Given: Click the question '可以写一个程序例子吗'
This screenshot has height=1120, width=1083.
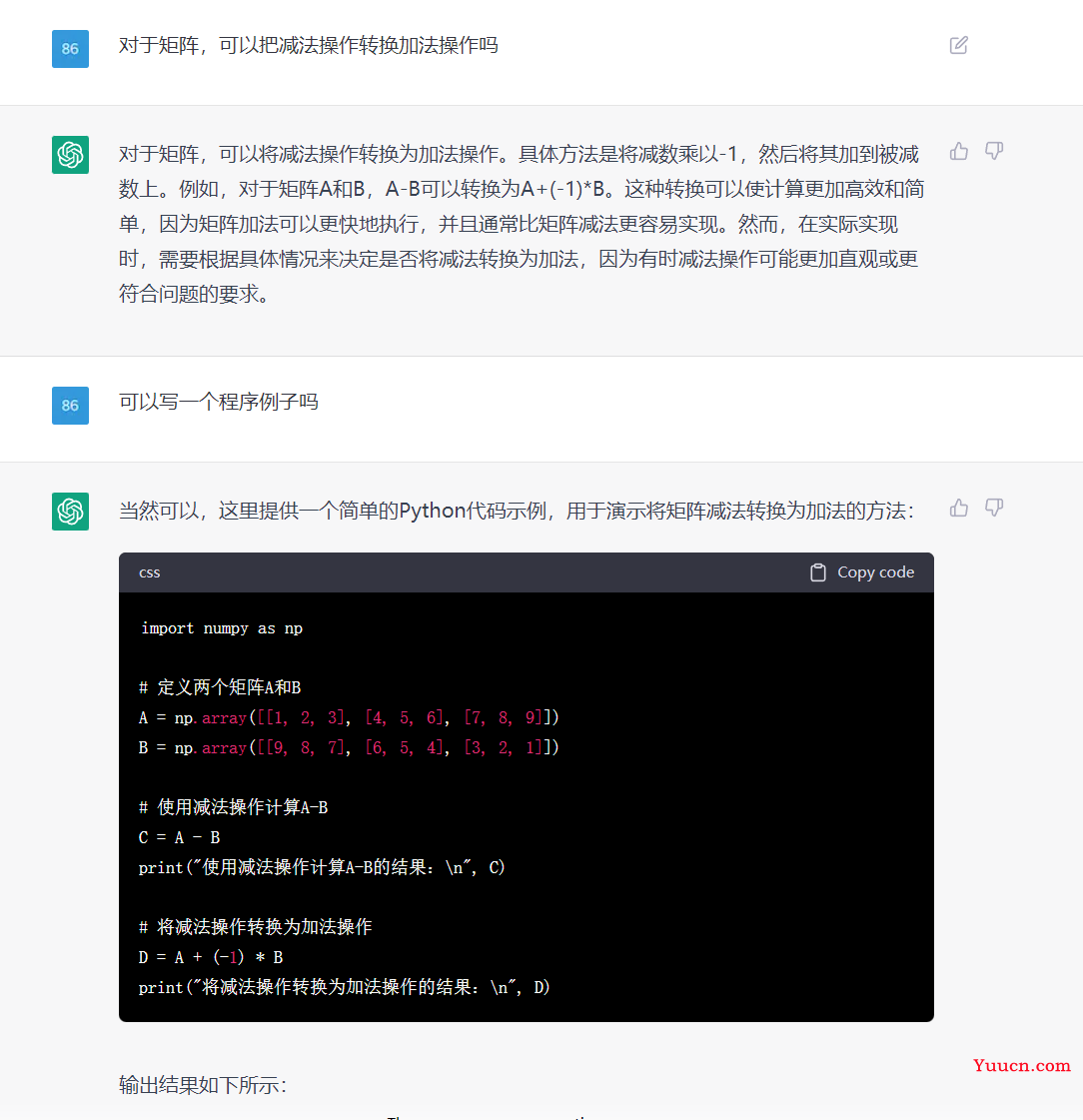Looking at the screenshot, I should click(x=219, y=403).
